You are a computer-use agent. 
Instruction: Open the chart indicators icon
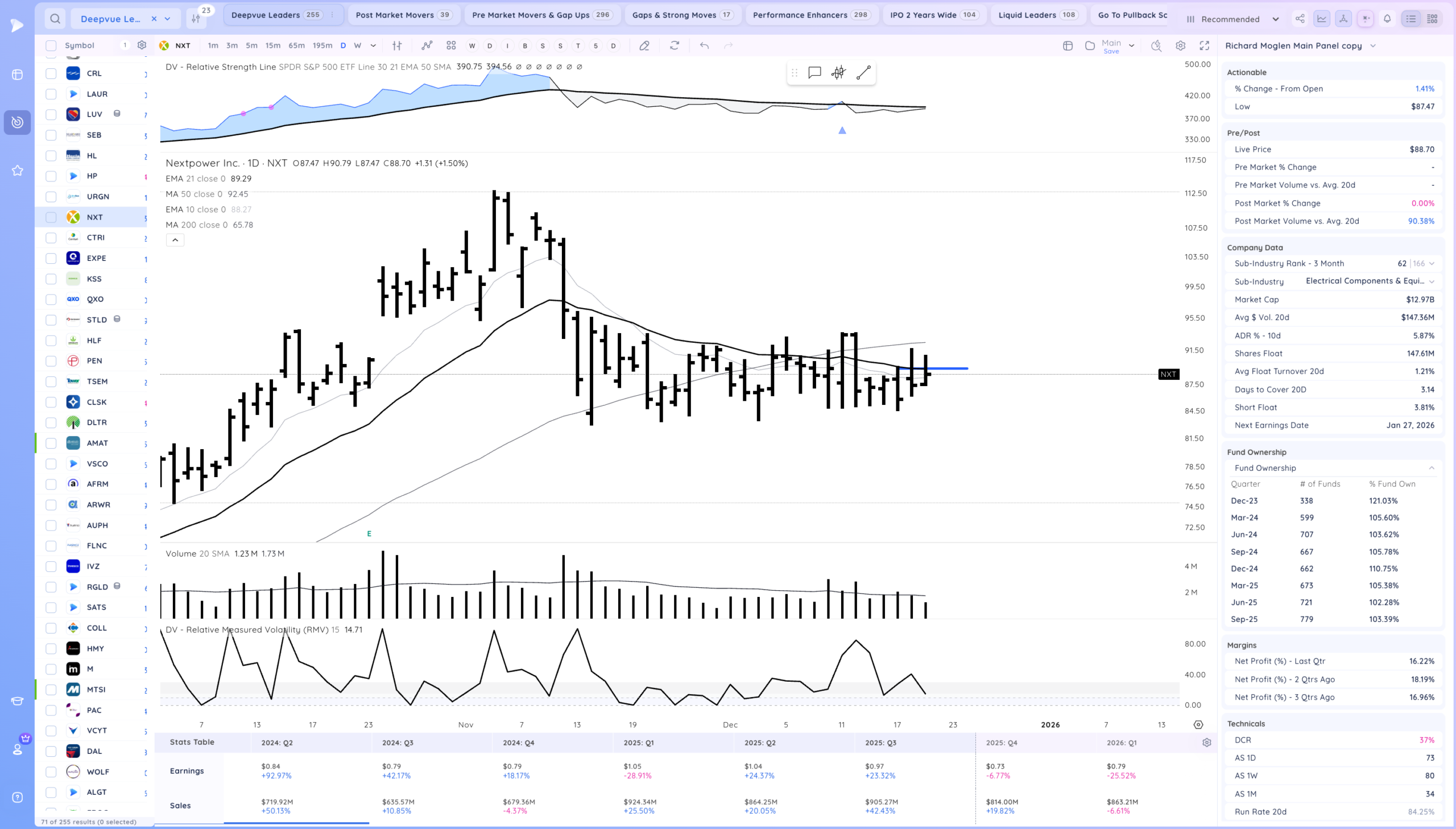(x=427, y=45)
